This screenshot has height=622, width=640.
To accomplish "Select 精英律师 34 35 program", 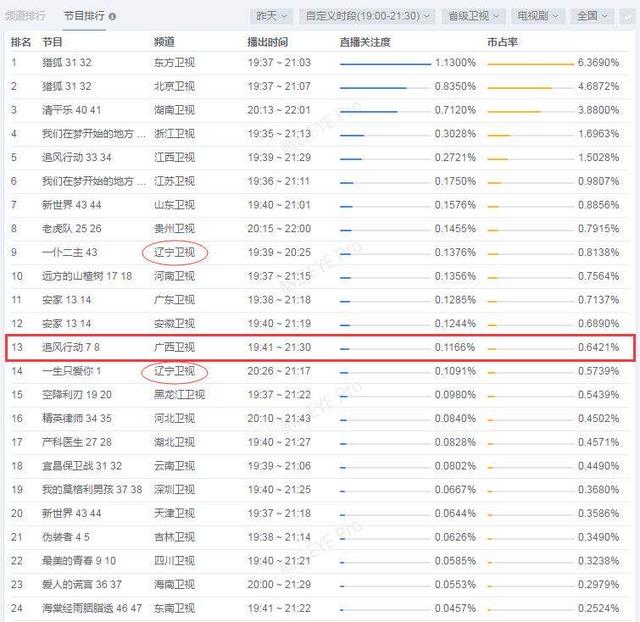I will (77, 418).
